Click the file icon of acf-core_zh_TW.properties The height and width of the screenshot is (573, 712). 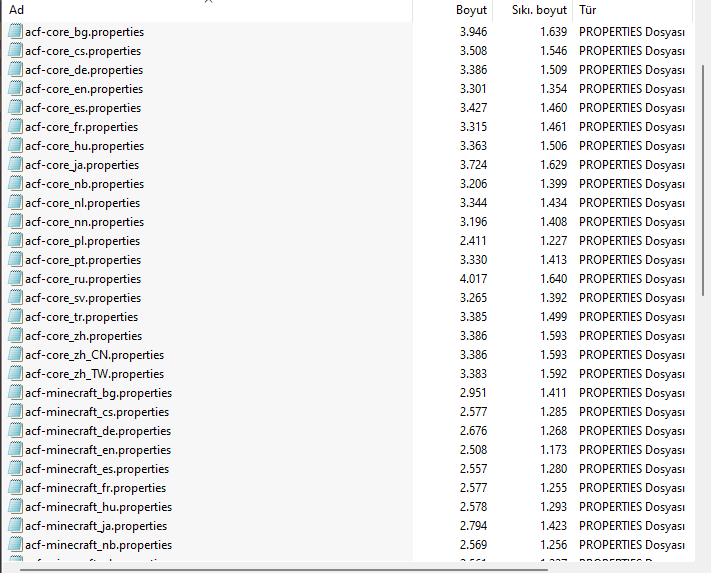tap(15, 373)
